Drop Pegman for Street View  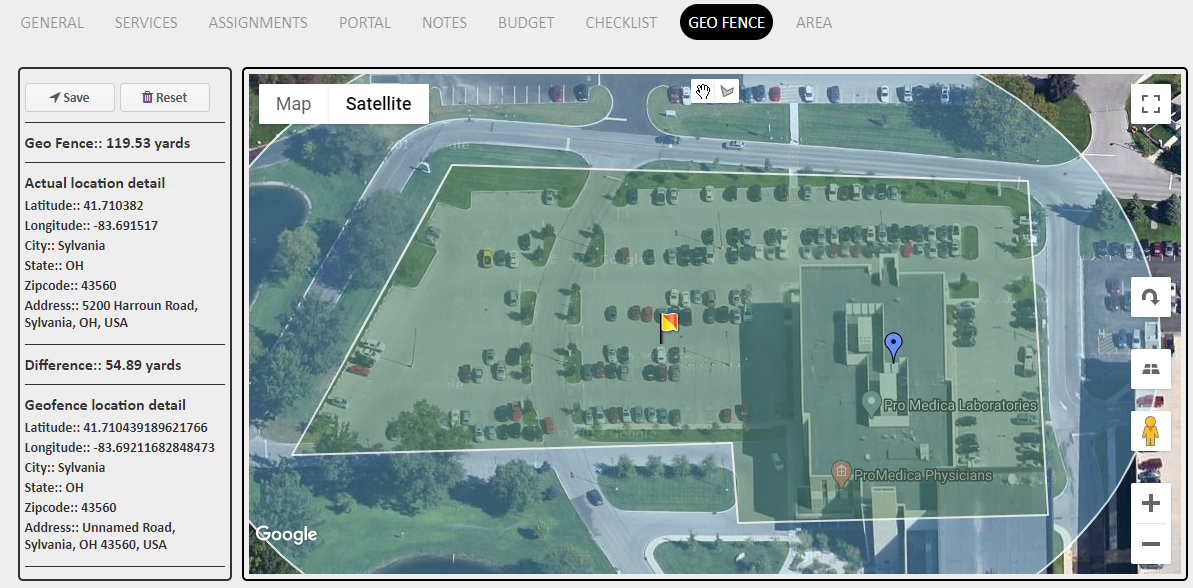(1150, 430)
